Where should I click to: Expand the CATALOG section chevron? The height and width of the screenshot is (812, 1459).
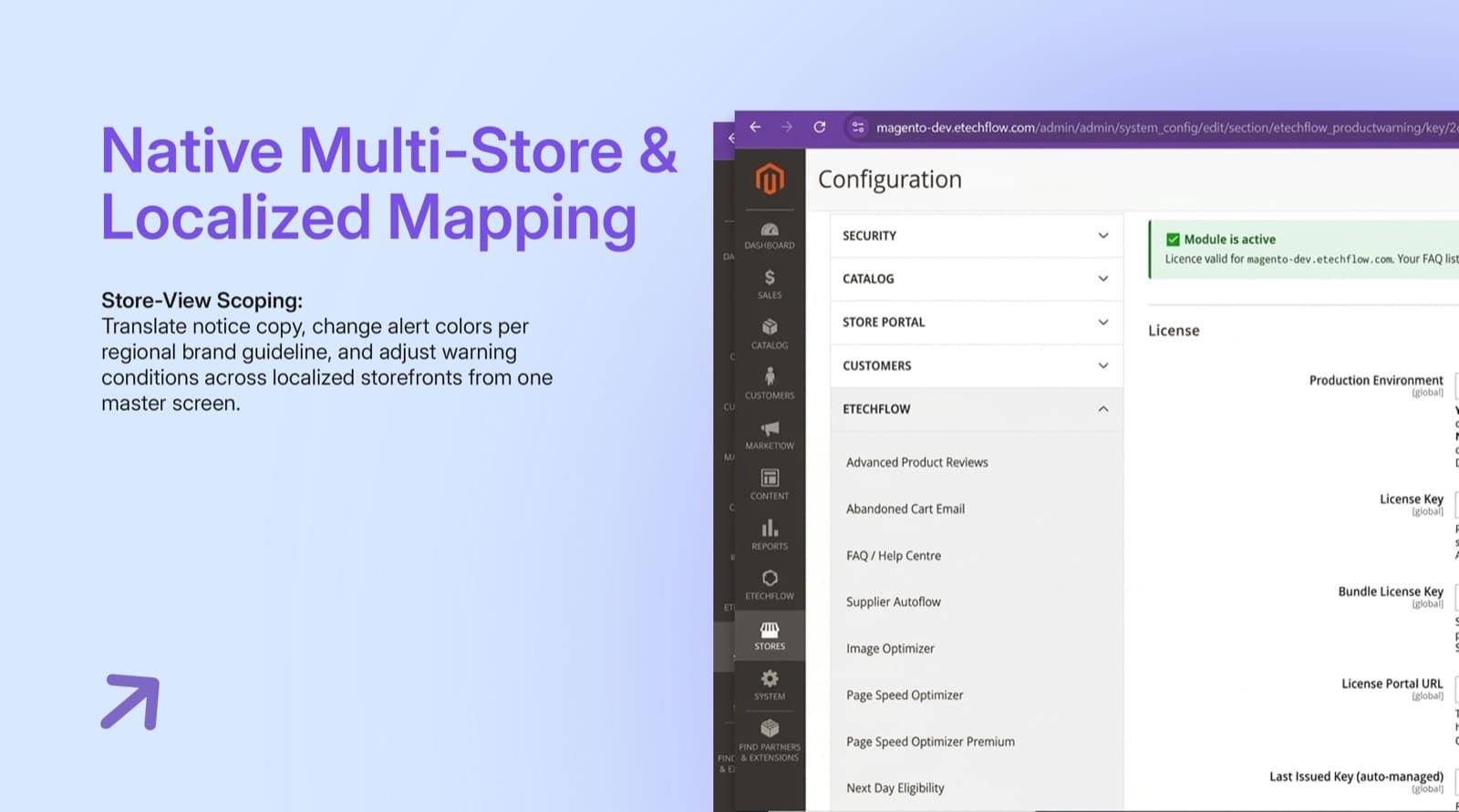coord(1103,279)
